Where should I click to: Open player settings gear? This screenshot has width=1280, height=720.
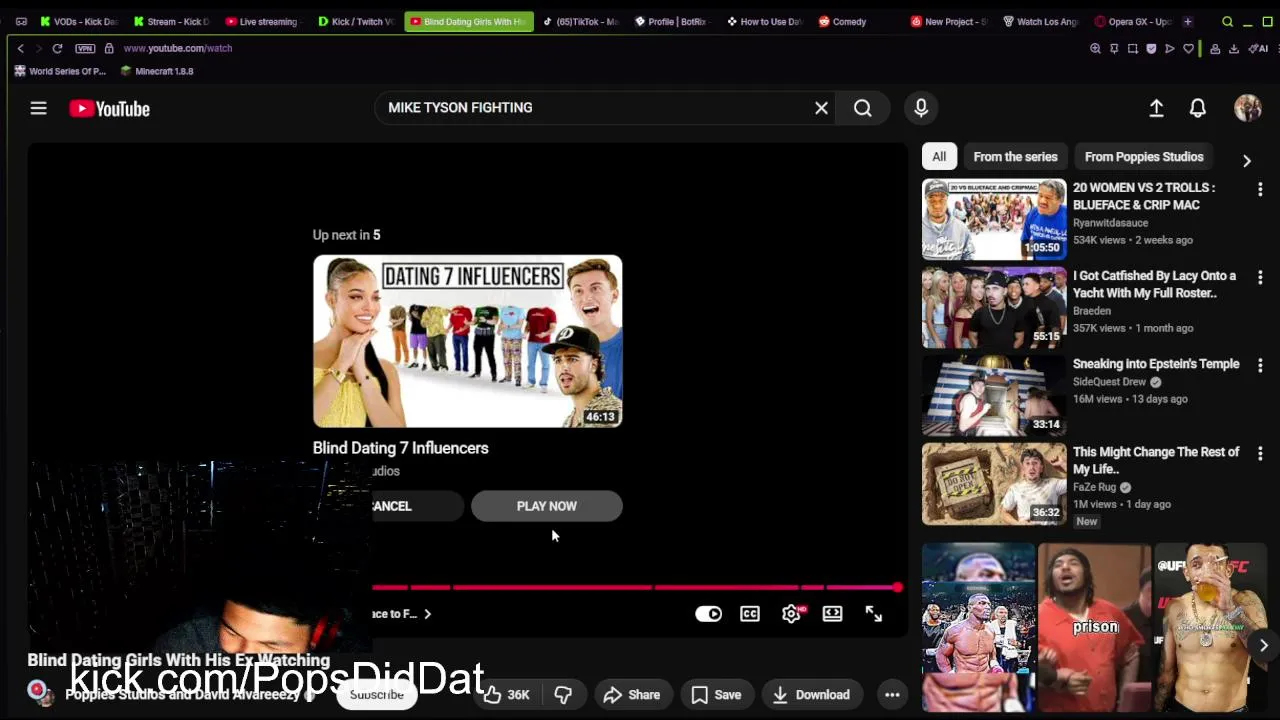791,614
